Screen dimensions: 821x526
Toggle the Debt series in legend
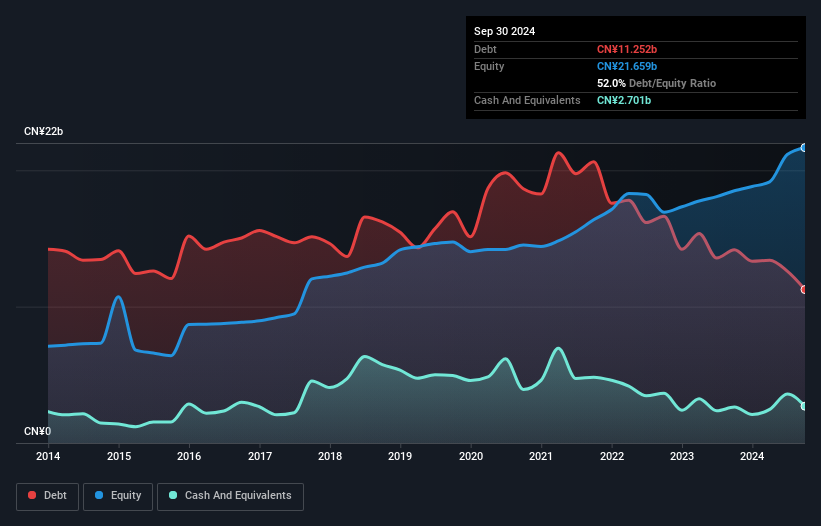click(48, 496)
